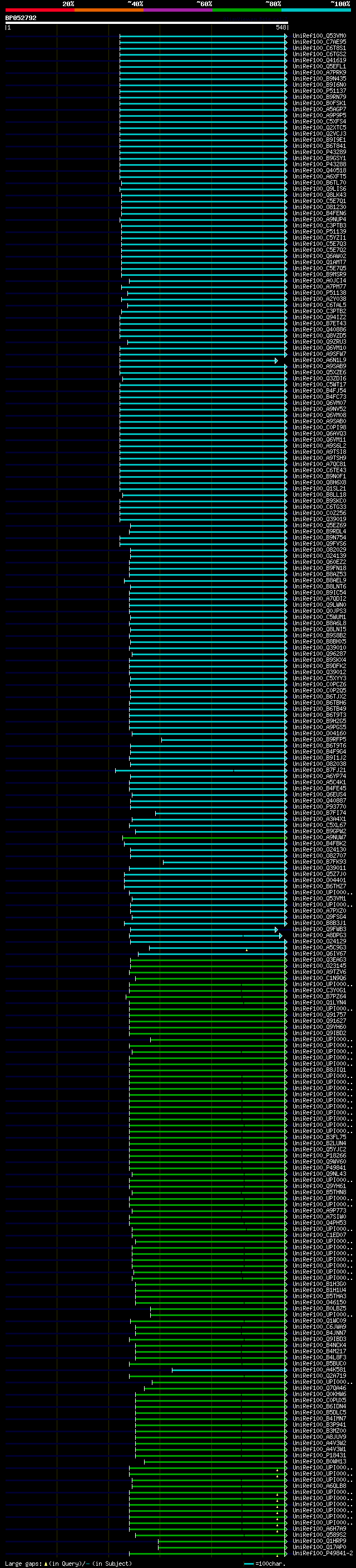Click hit label UniRef100_B0FSK1
Viewport: 356px width, 1568px height.
[319, 103]
